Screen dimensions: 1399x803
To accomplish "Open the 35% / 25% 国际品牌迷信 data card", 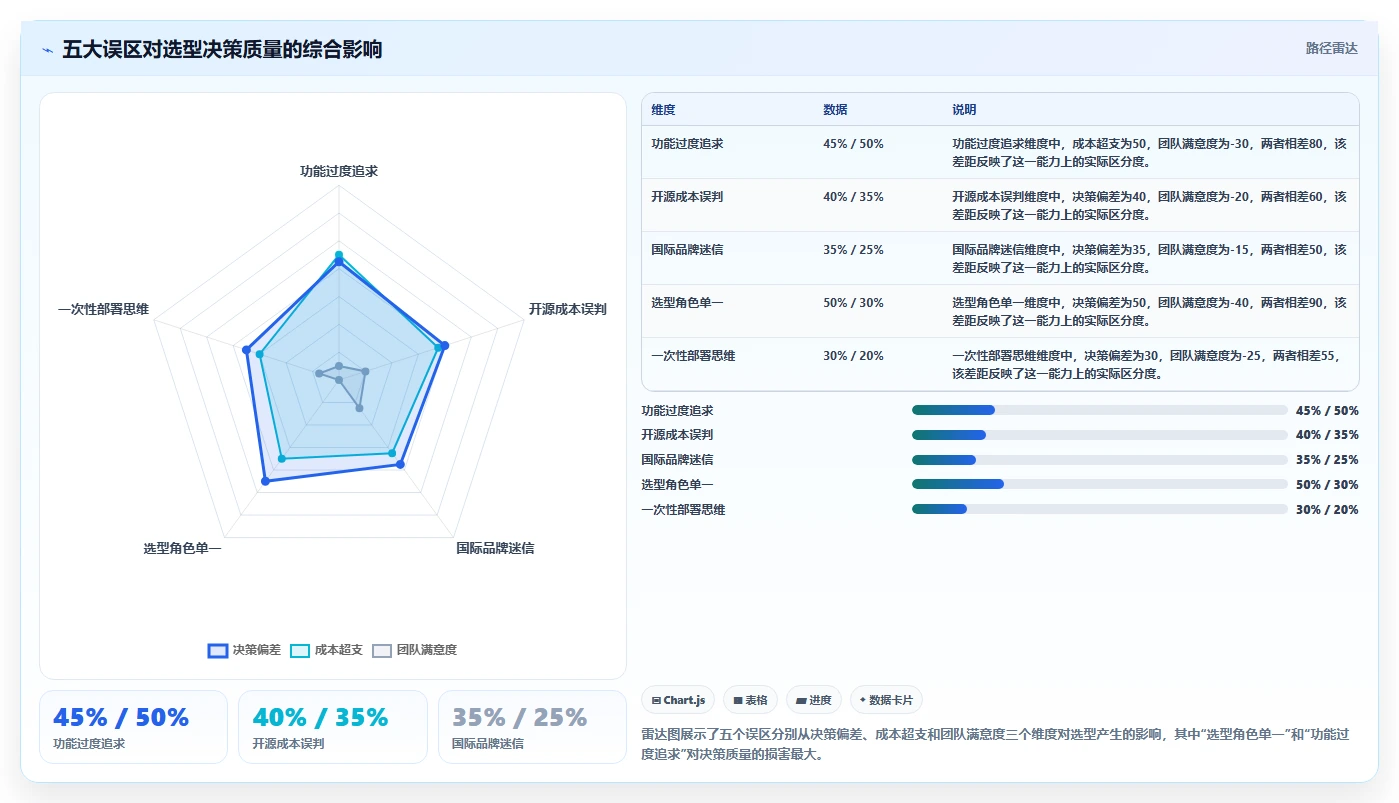I will pos(532,727).
